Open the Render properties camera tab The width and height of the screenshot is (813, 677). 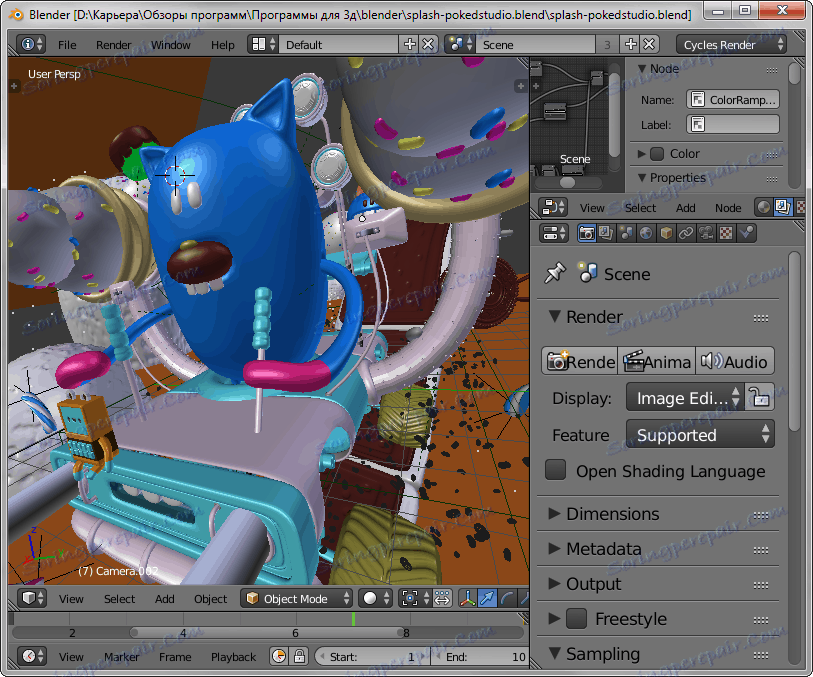(588, 233)
